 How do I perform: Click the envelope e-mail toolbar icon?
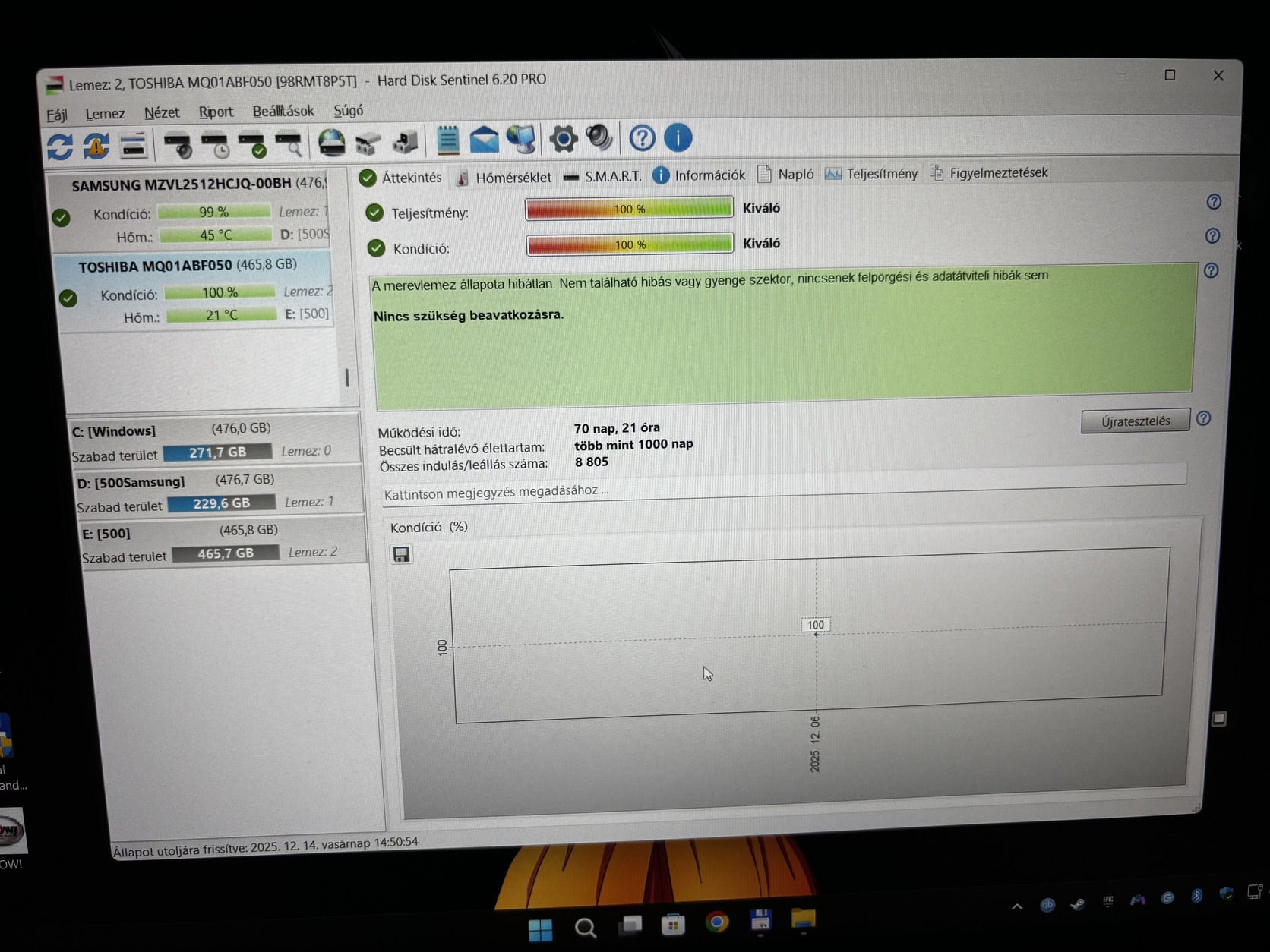coord(484,139)
